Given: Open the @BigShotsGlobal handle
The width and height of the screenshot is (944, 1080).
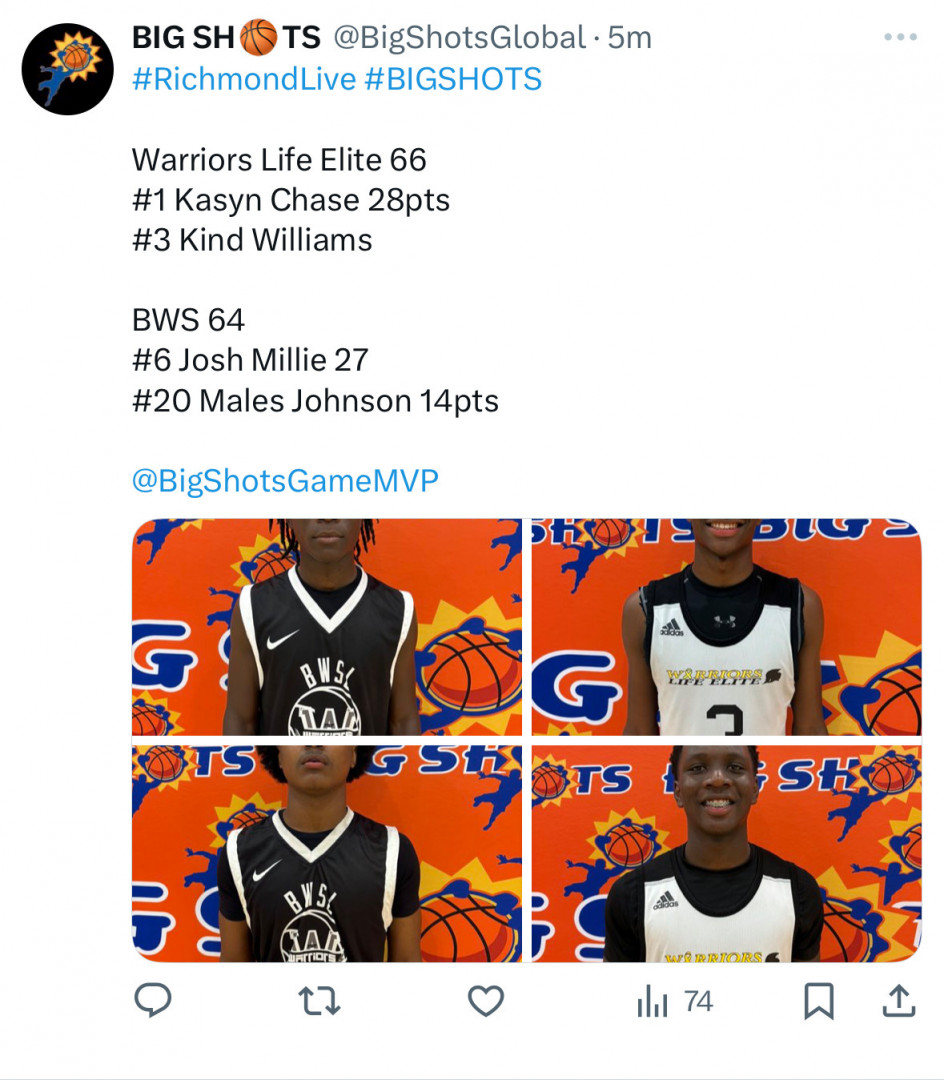Looking at the screenshot, I should click(x=460, y=38).
